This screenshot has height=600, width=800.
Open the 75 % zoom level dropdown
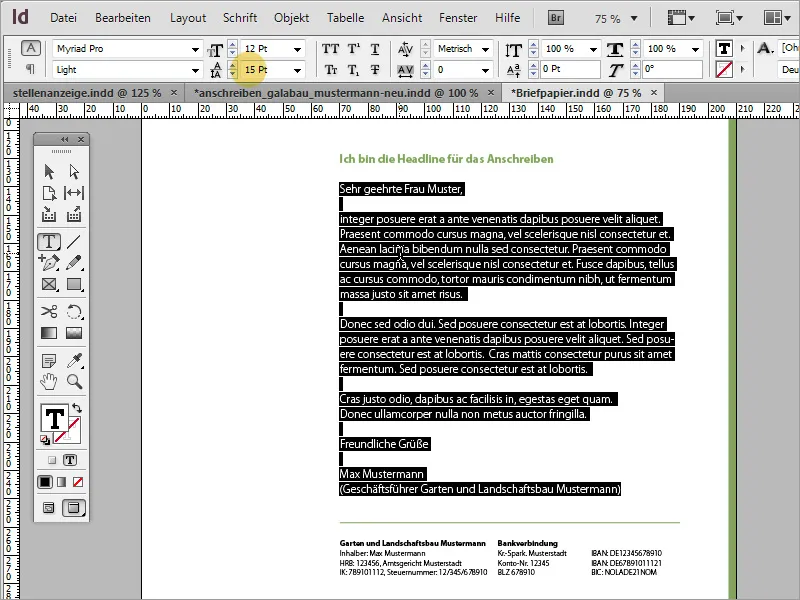(634, 19)
